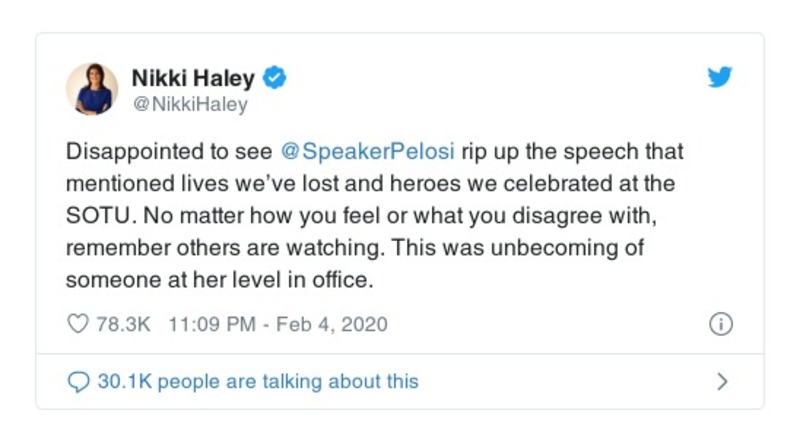The height and width of the screenshot is (445, 800).
Task: Click the Twitter bird logo
Action: tap(720, 78)
